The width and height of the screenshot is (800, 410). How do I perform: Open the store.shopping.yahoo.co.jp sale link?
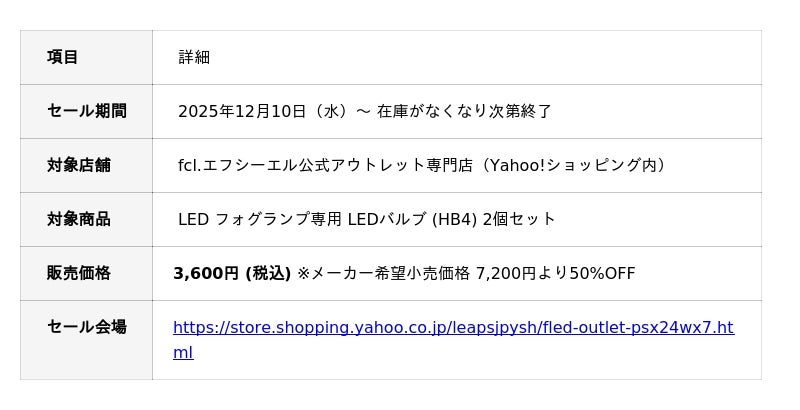click(452, 328)
